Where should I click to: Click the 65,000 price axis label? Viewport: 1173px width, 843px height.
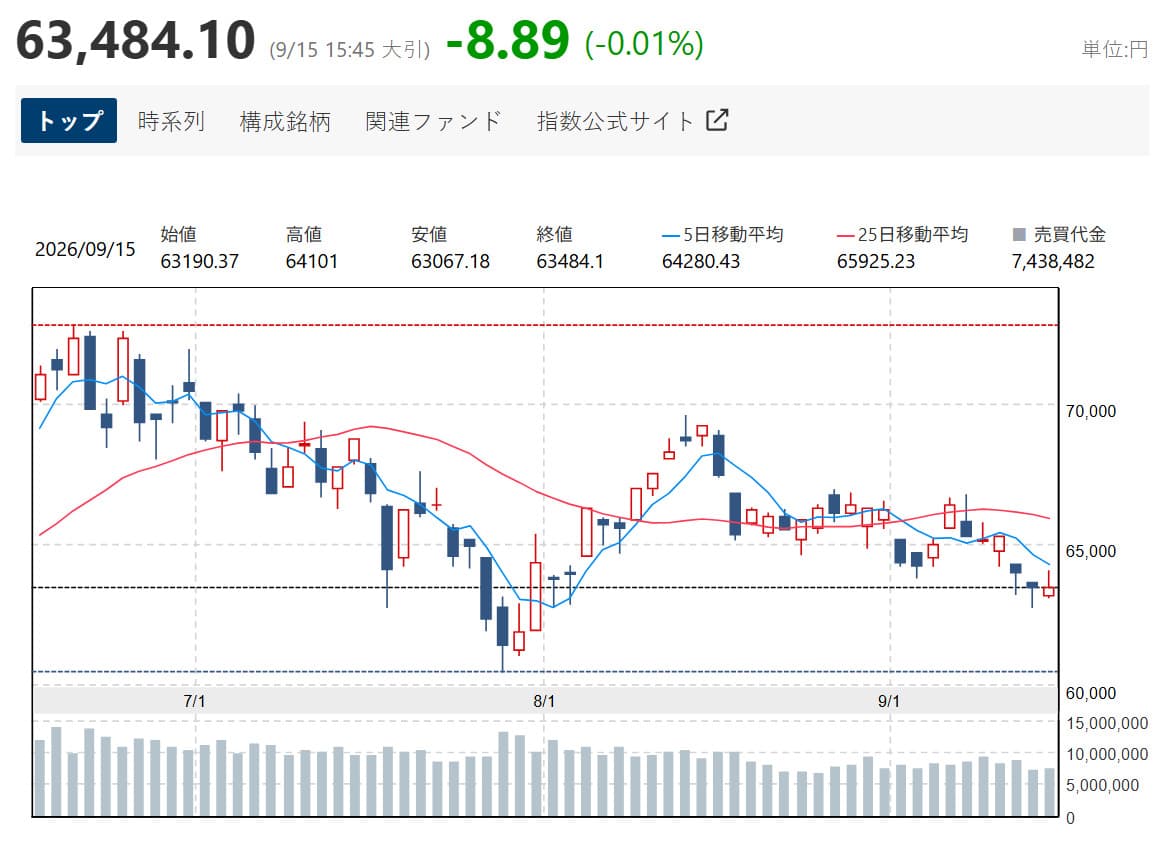pos(1091,551)
